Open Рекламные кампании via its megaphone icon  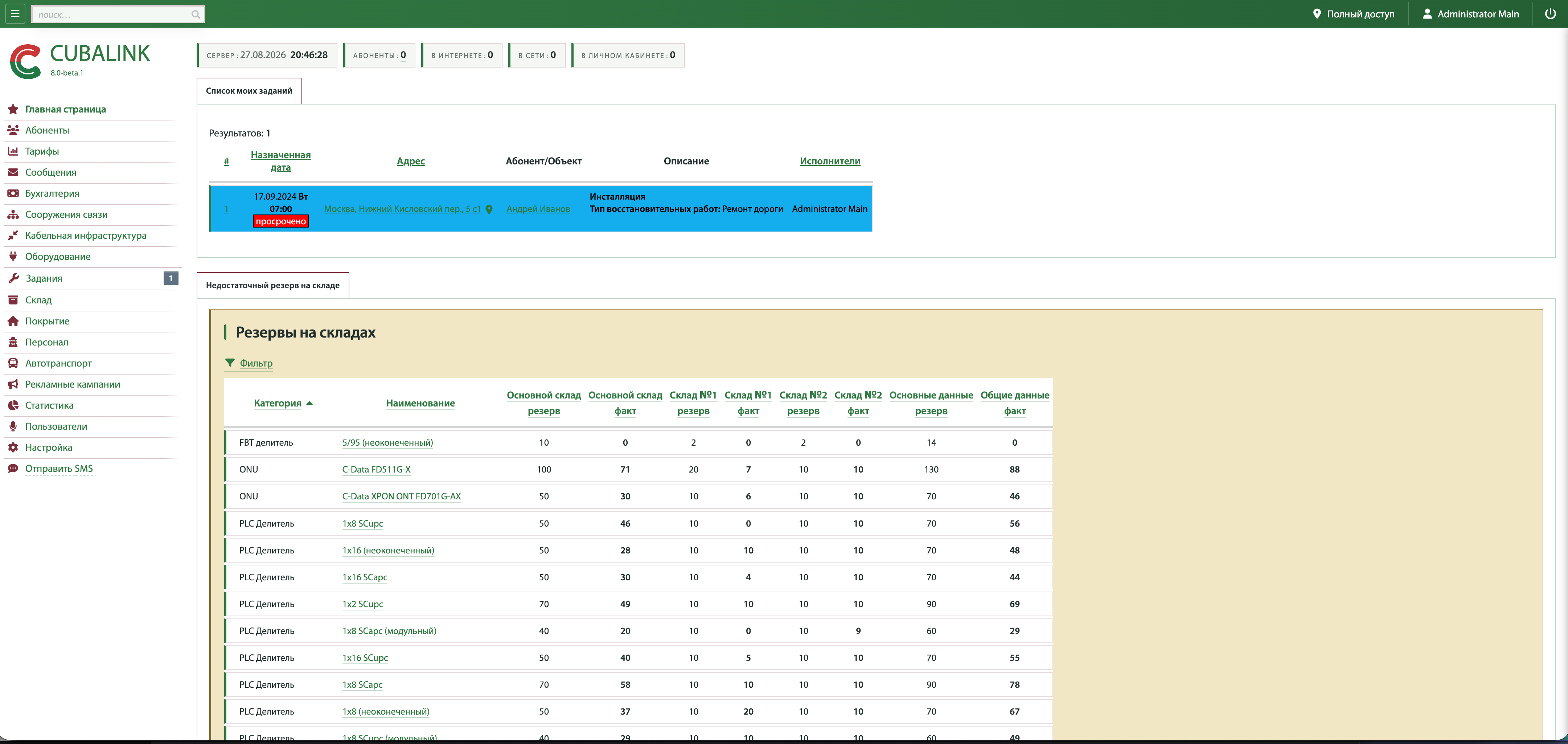click(13, 384)
